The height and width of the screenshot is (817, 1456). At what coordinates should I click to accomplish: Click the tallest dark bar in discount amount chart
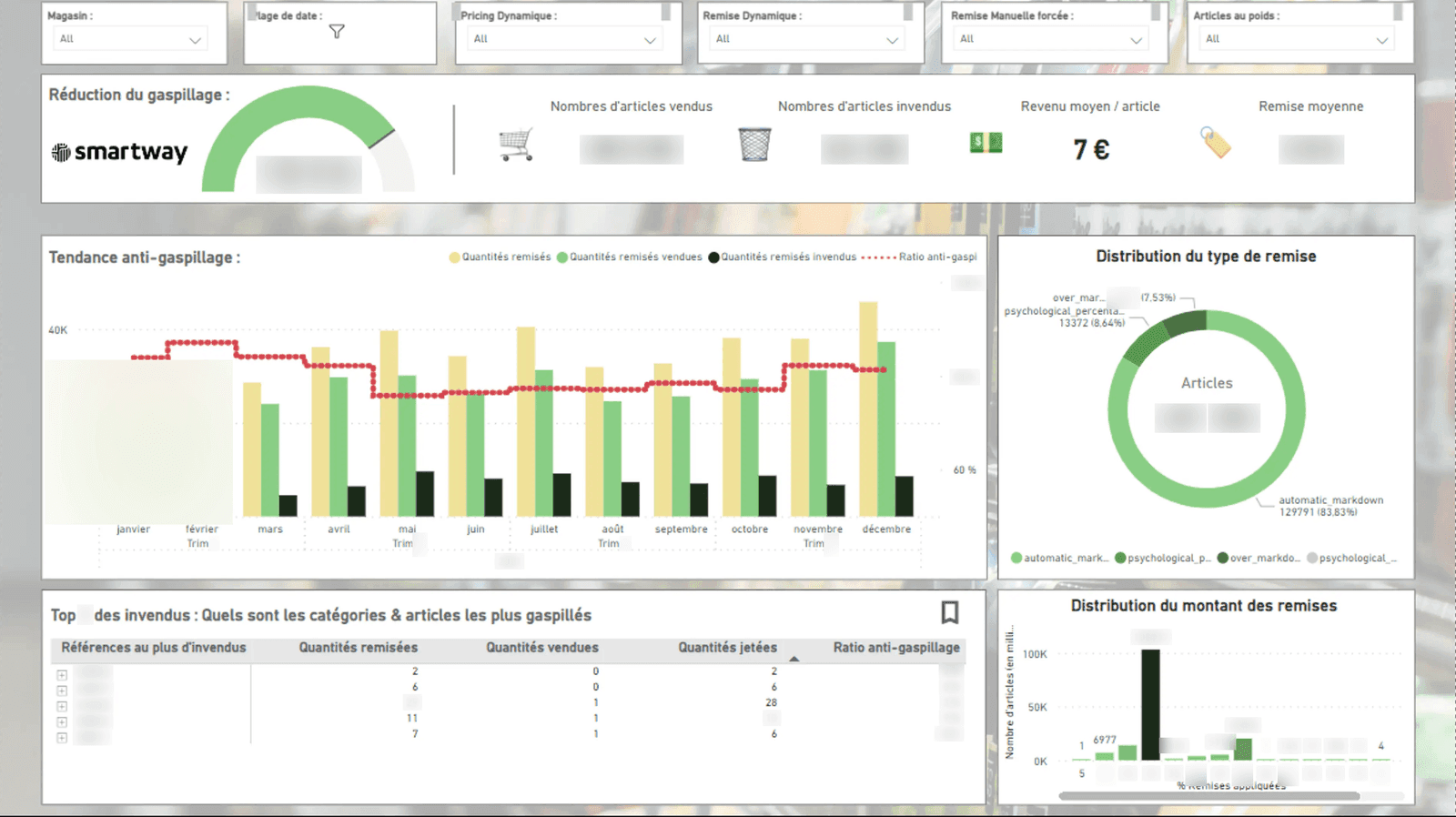click(1150, 704)
